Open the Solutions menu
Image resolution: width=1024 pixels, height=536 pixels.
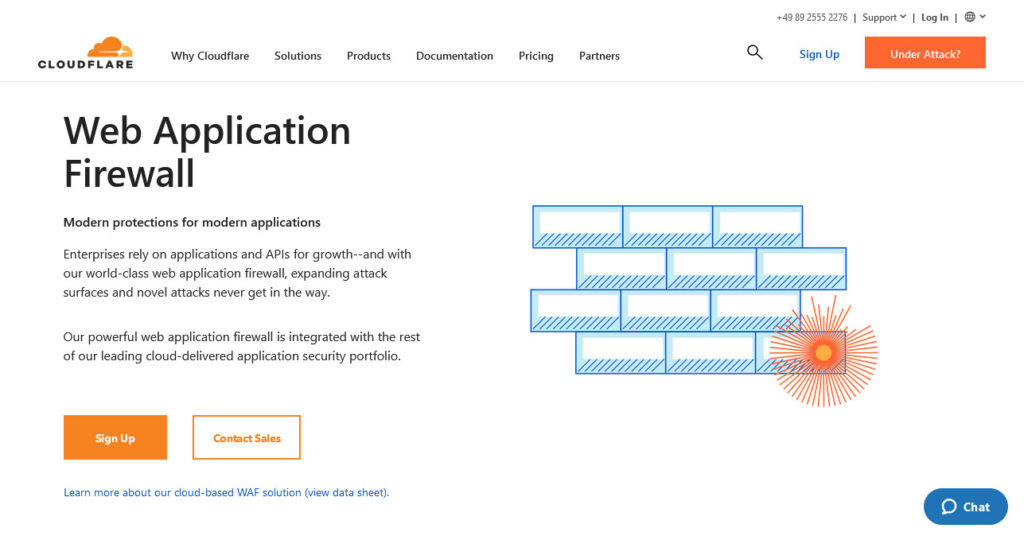[298, 55]
